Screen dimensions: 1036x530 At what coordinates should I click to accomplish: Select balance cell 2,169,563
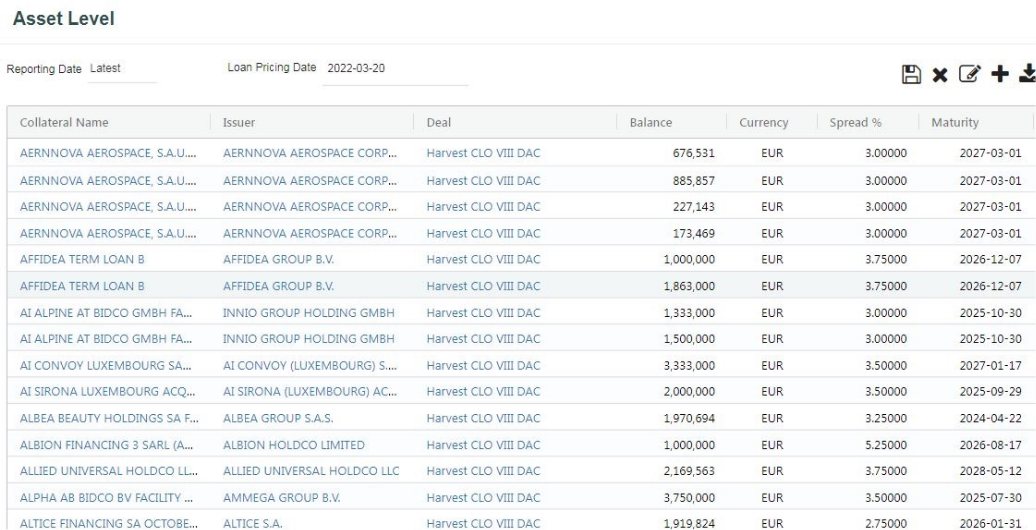coord(689,471)
